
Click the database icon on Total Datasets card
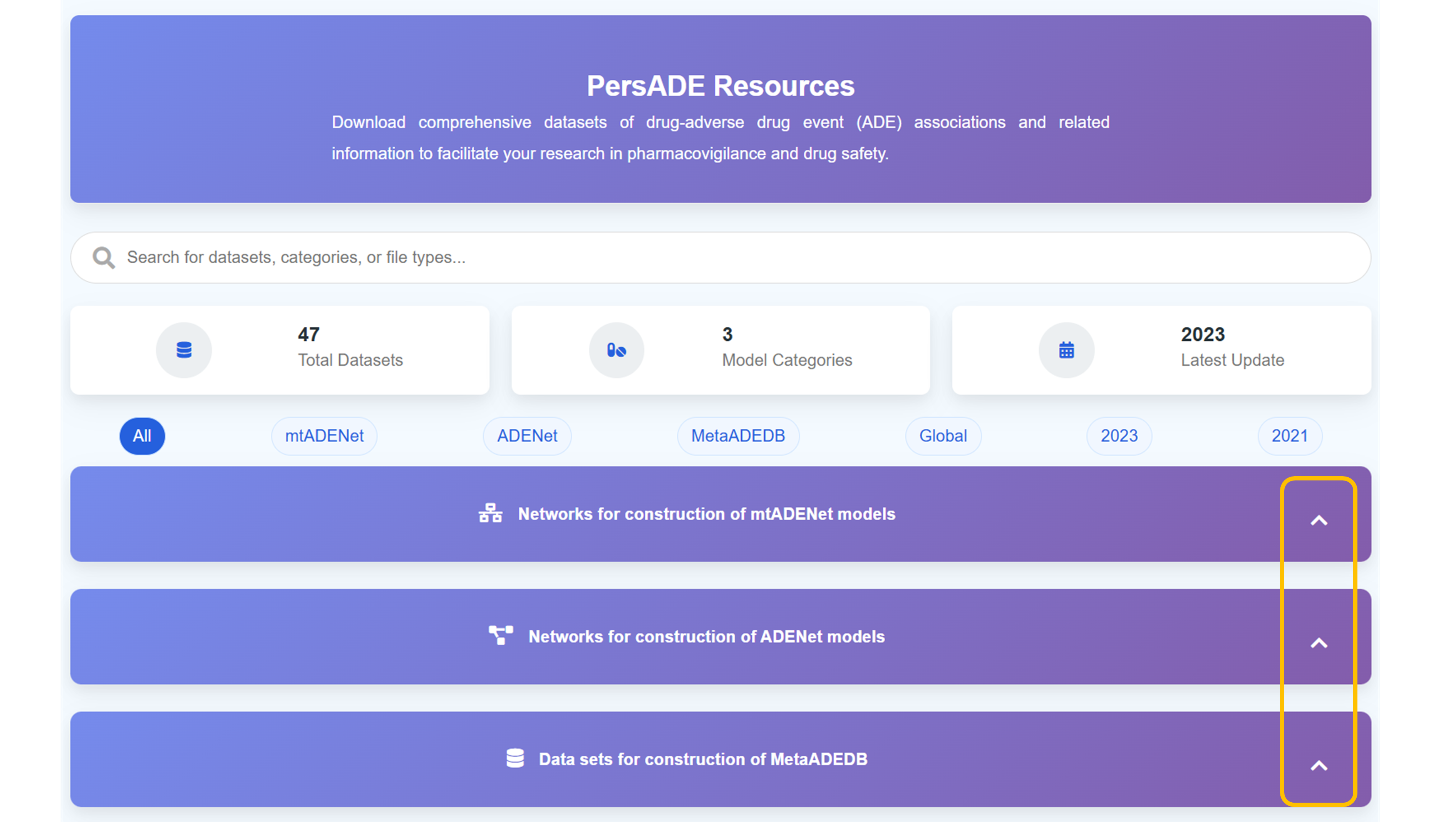[x=184, y=350]
